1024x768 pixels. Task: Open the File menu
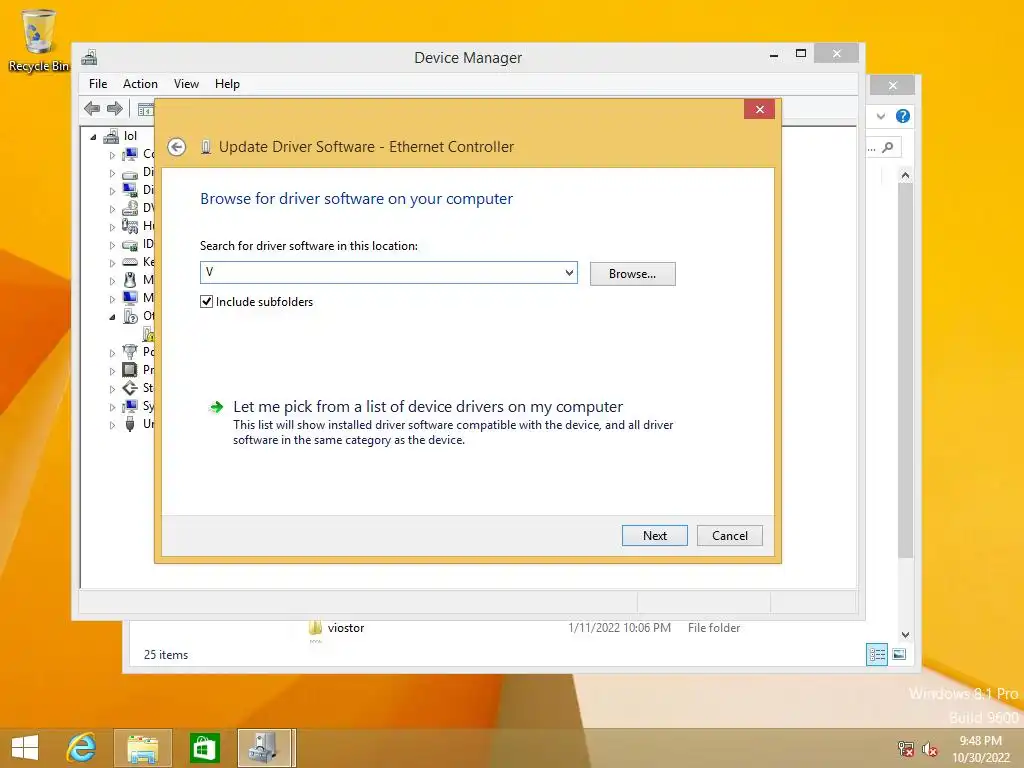(98, 84)
